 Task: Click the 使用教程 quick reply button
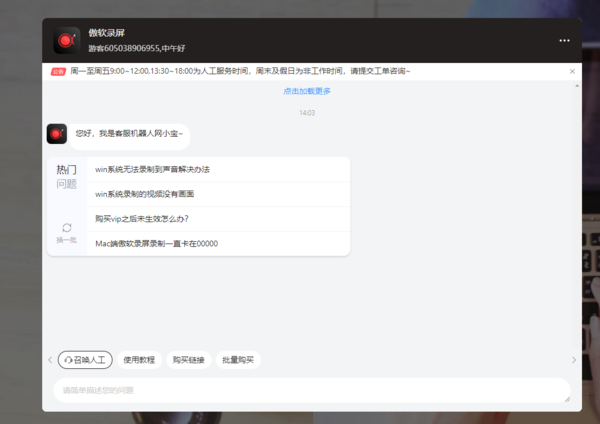click(139, 360)
